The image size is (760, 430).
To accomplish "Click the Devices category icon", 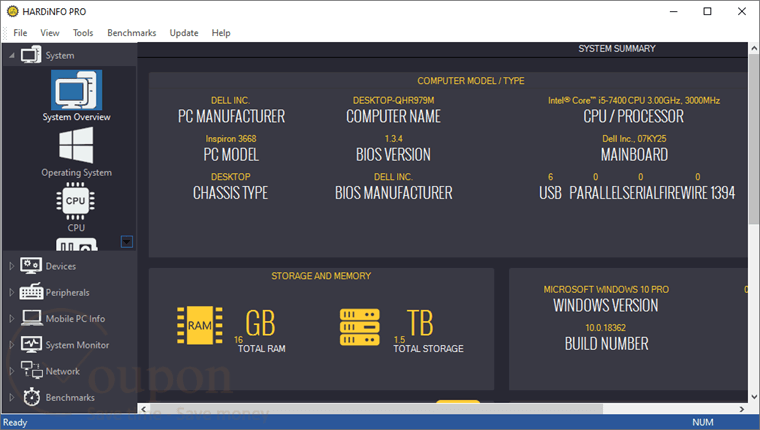I will [x=31, y=266].
